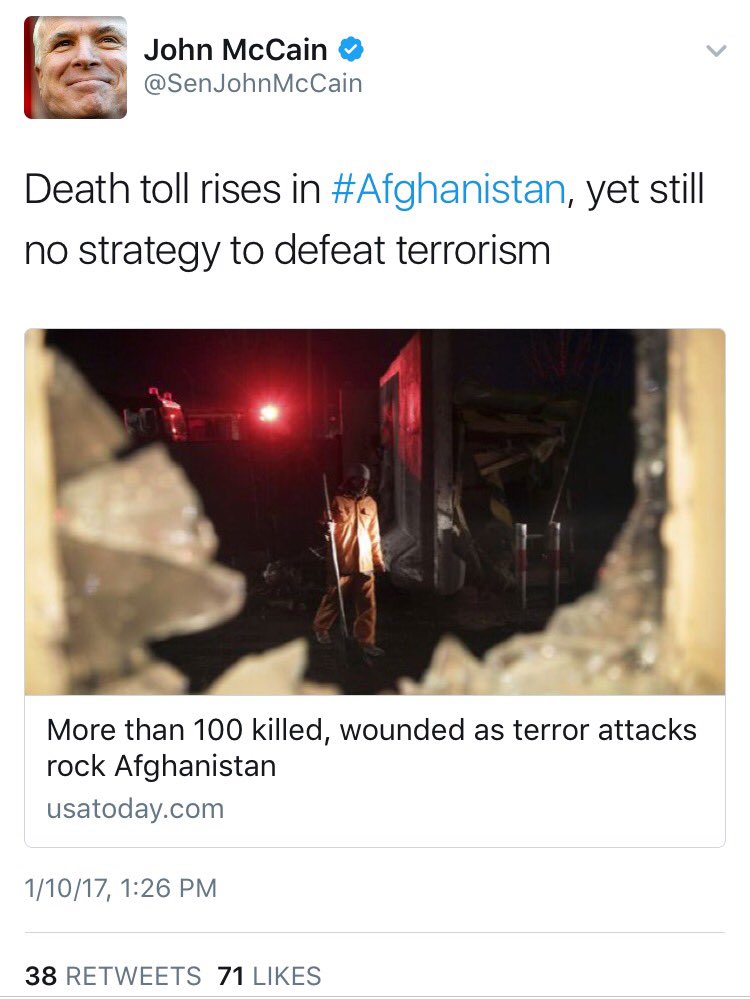Click "no strategy to defeat terrorism" text line
The width and height of the screenshot is (750, 999).
click(287, 250)
